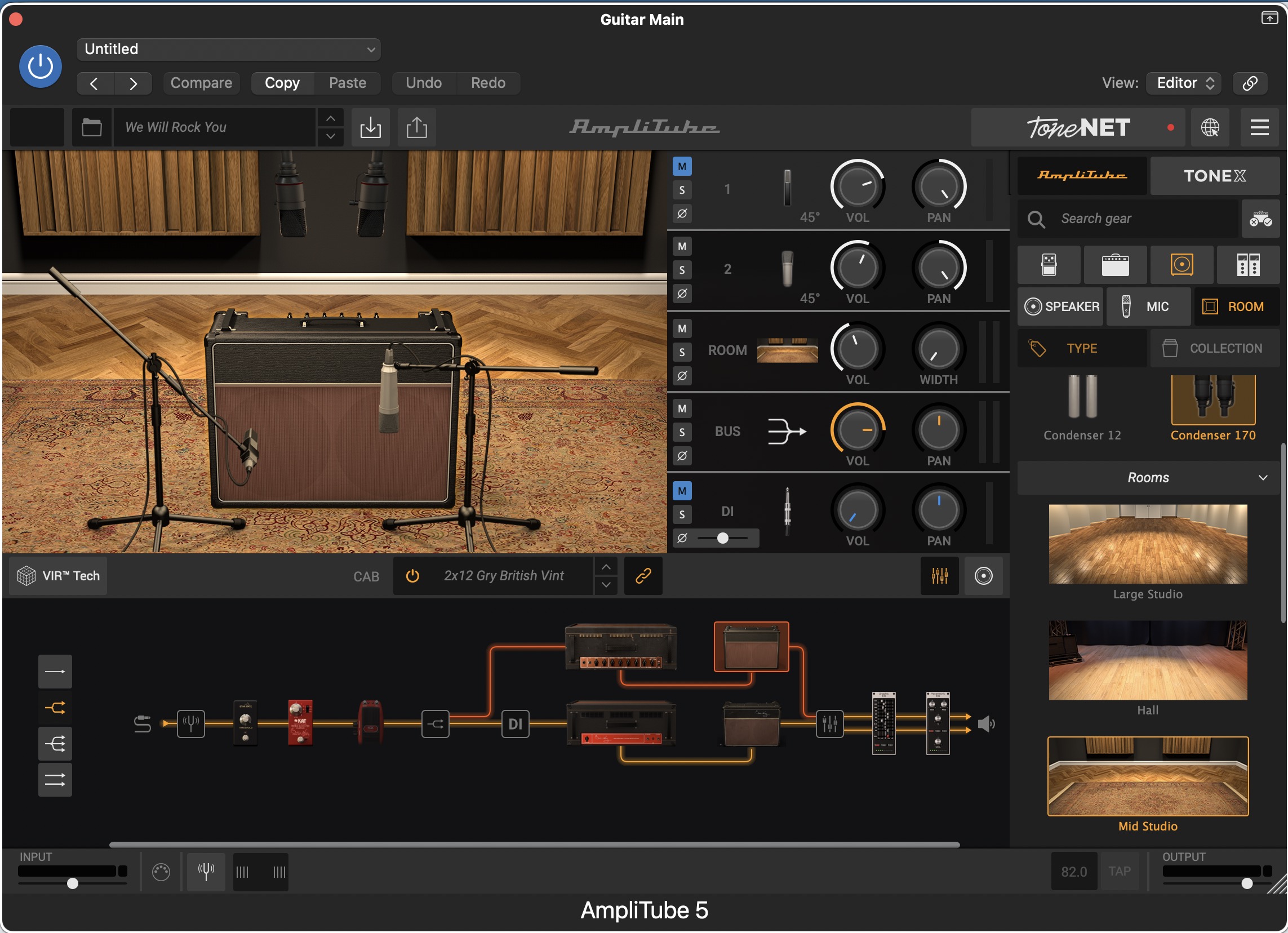Switch to the COLLECTION filter tab

coord(1215,349)
